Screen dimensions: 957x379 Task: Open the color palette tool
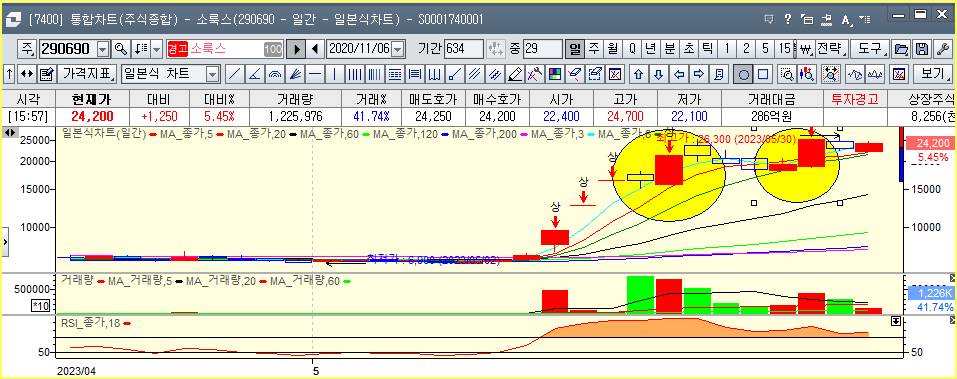555,74
